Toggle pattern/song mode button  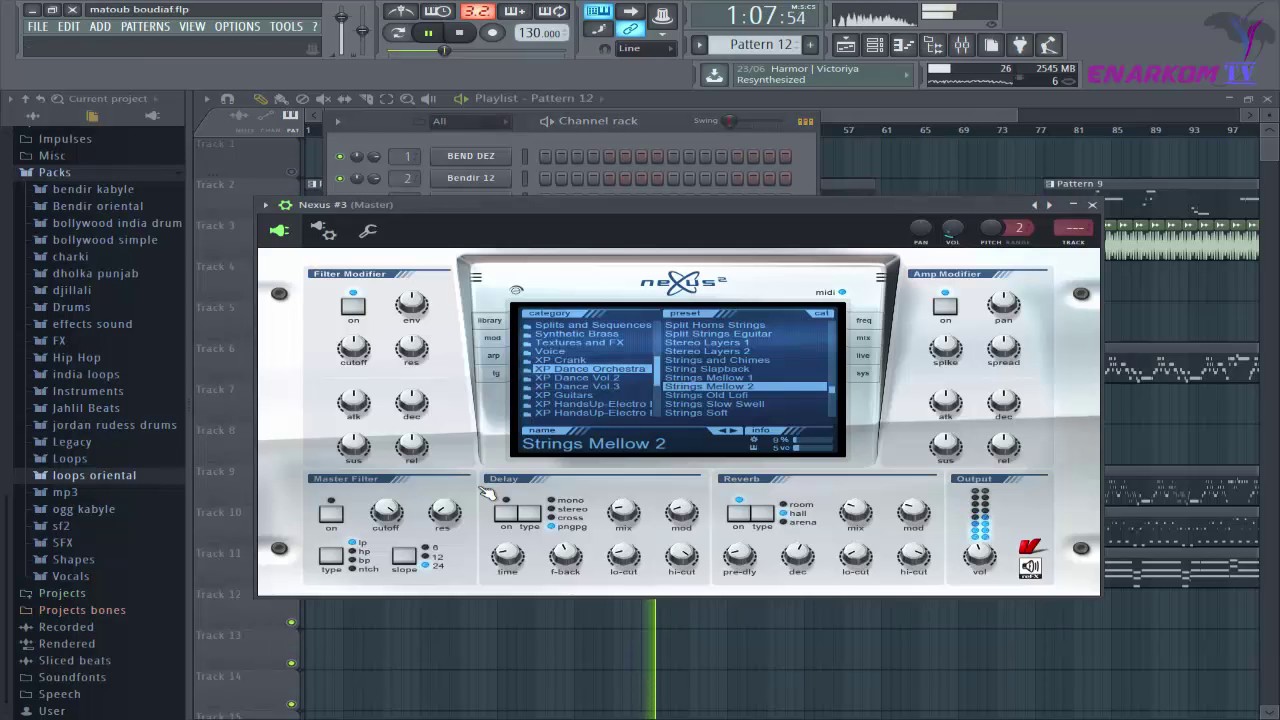[x=398, y=33]
